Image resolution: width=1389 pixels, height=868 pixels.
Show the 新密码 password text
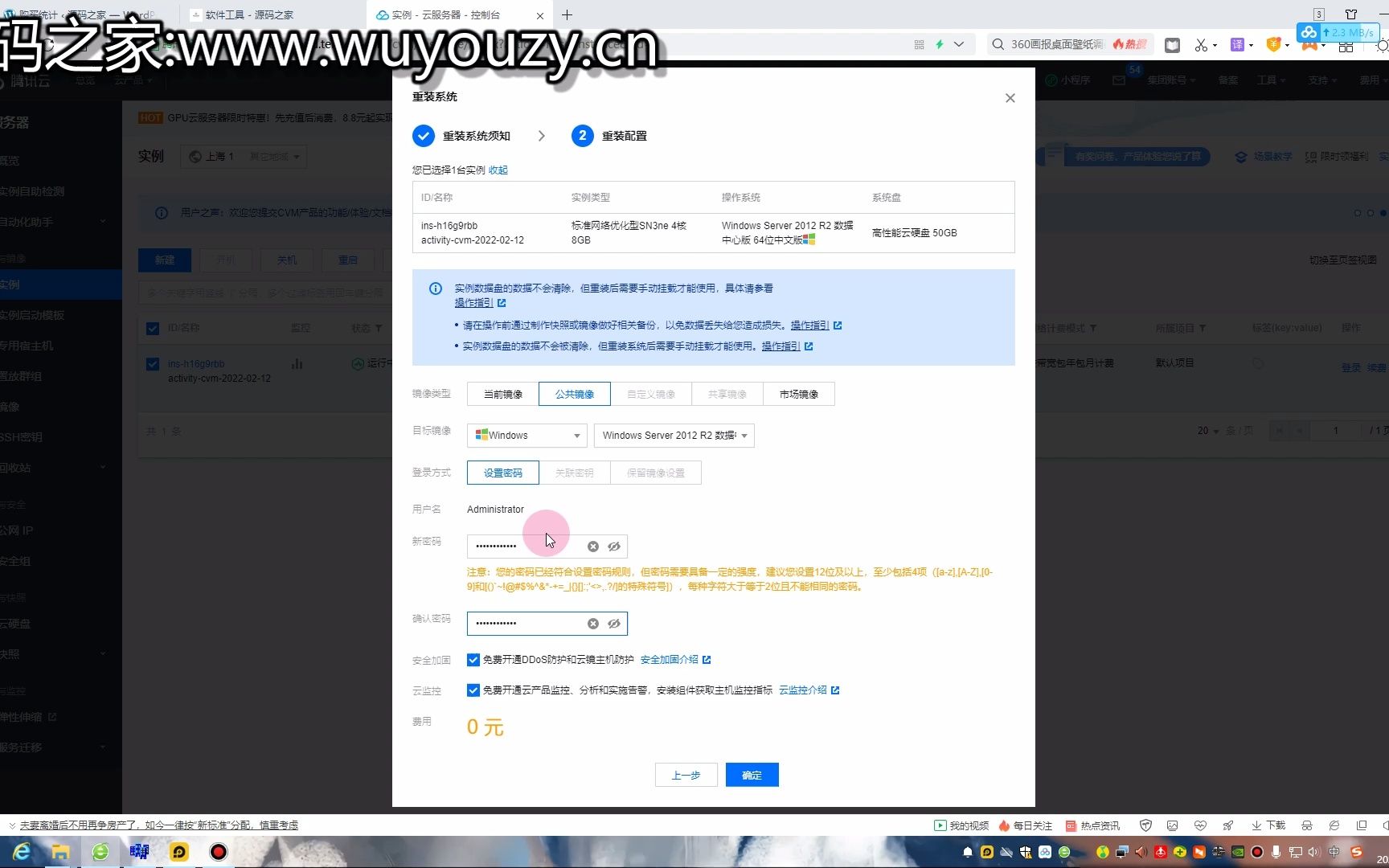pyautogui.click(x=614, y=547)
